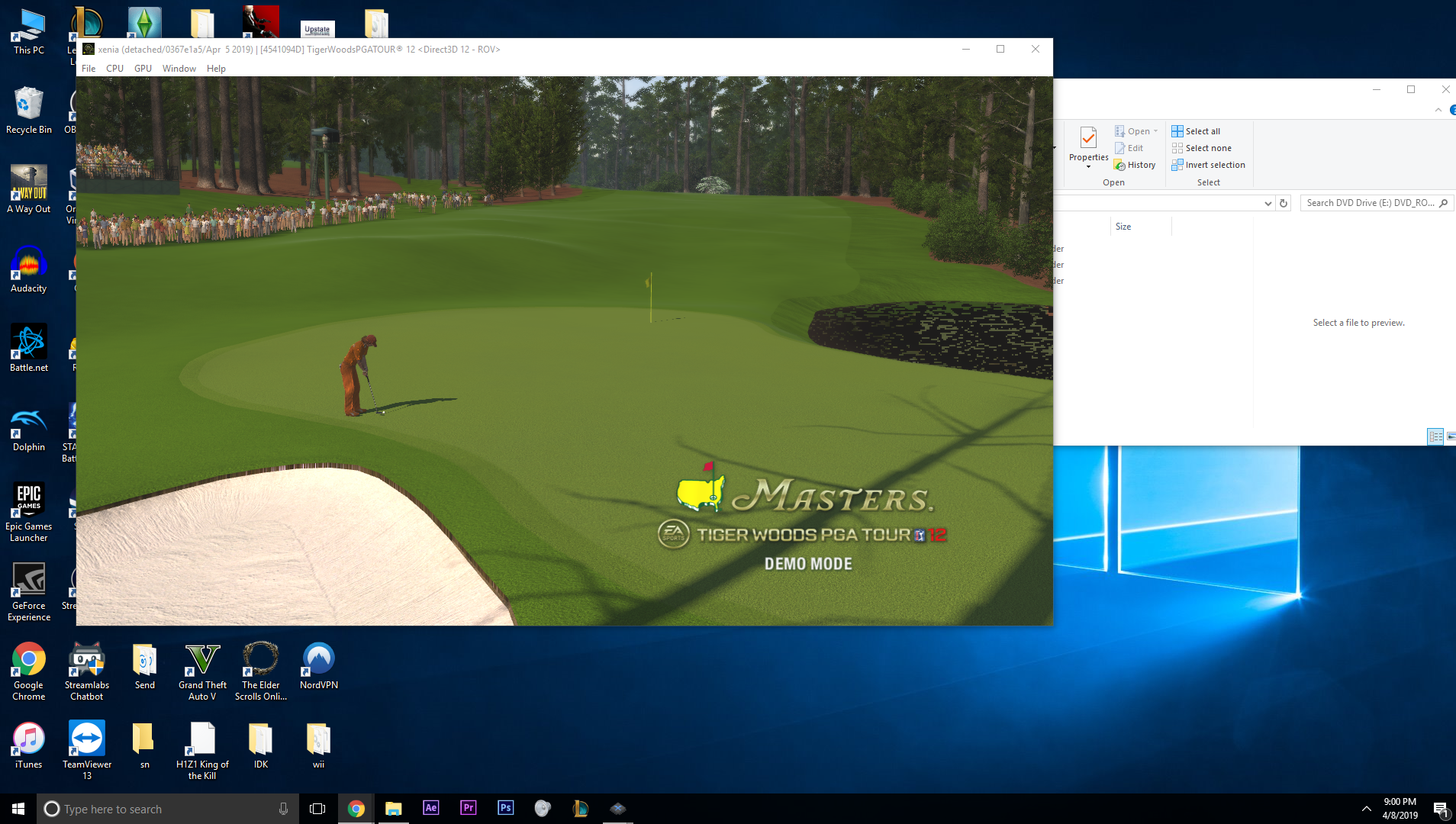The width and height of the screenshot is (1456, 824).
Task: Open Streamlabs Chatbot shortcut
Action: click(x=87, y=671)
